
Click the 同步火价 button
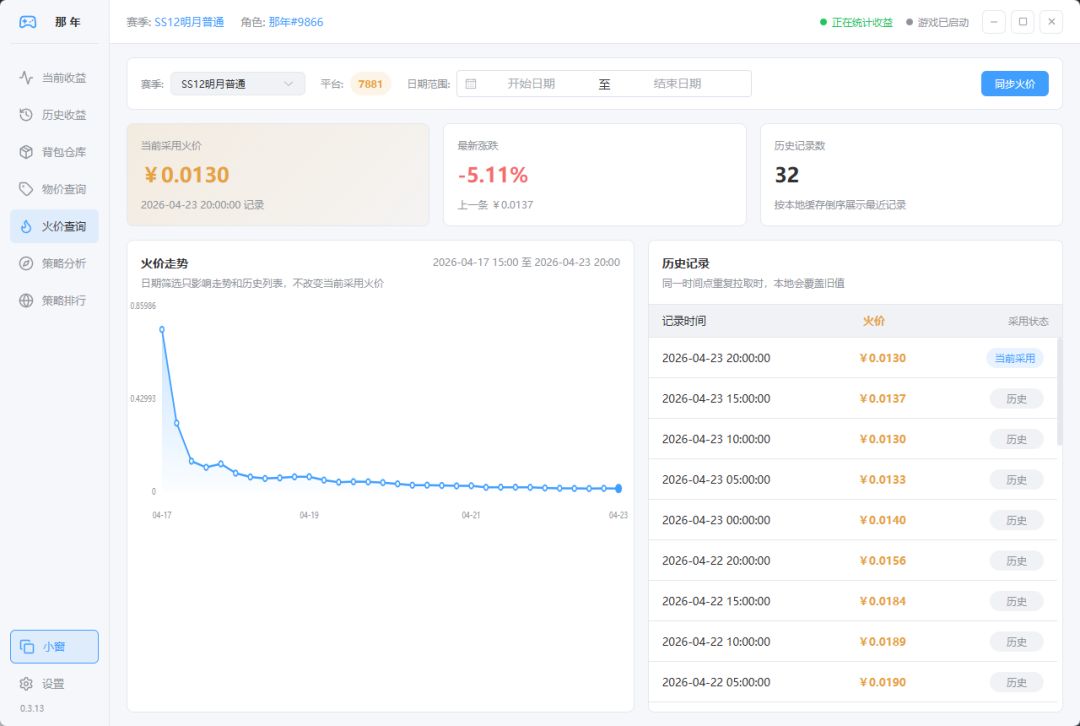click(x=1015, y=84)
